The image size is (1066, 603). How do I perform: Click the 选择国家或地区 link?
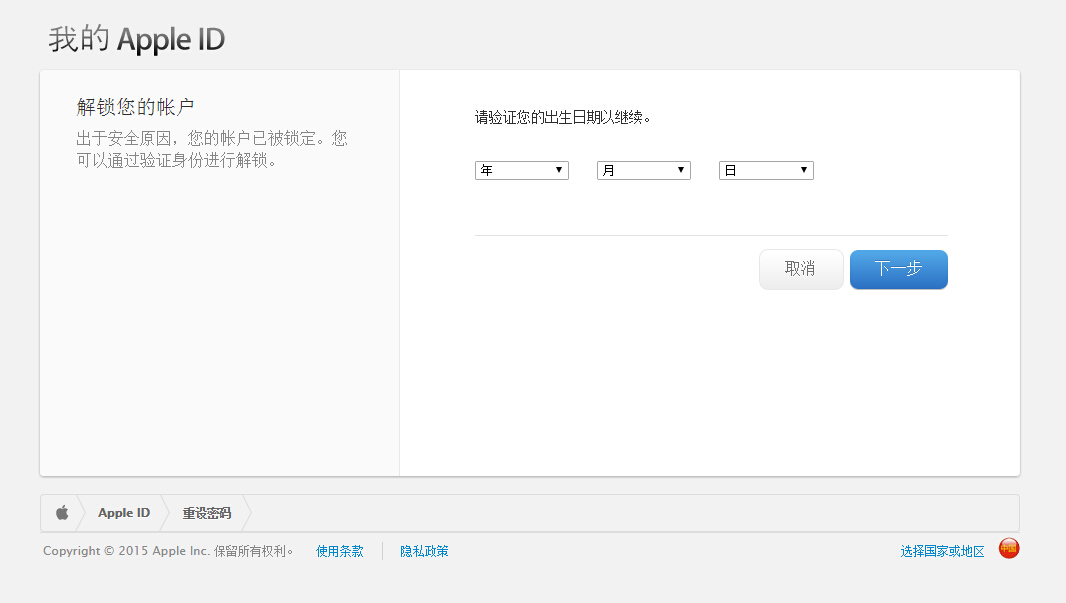coord(942,551)
